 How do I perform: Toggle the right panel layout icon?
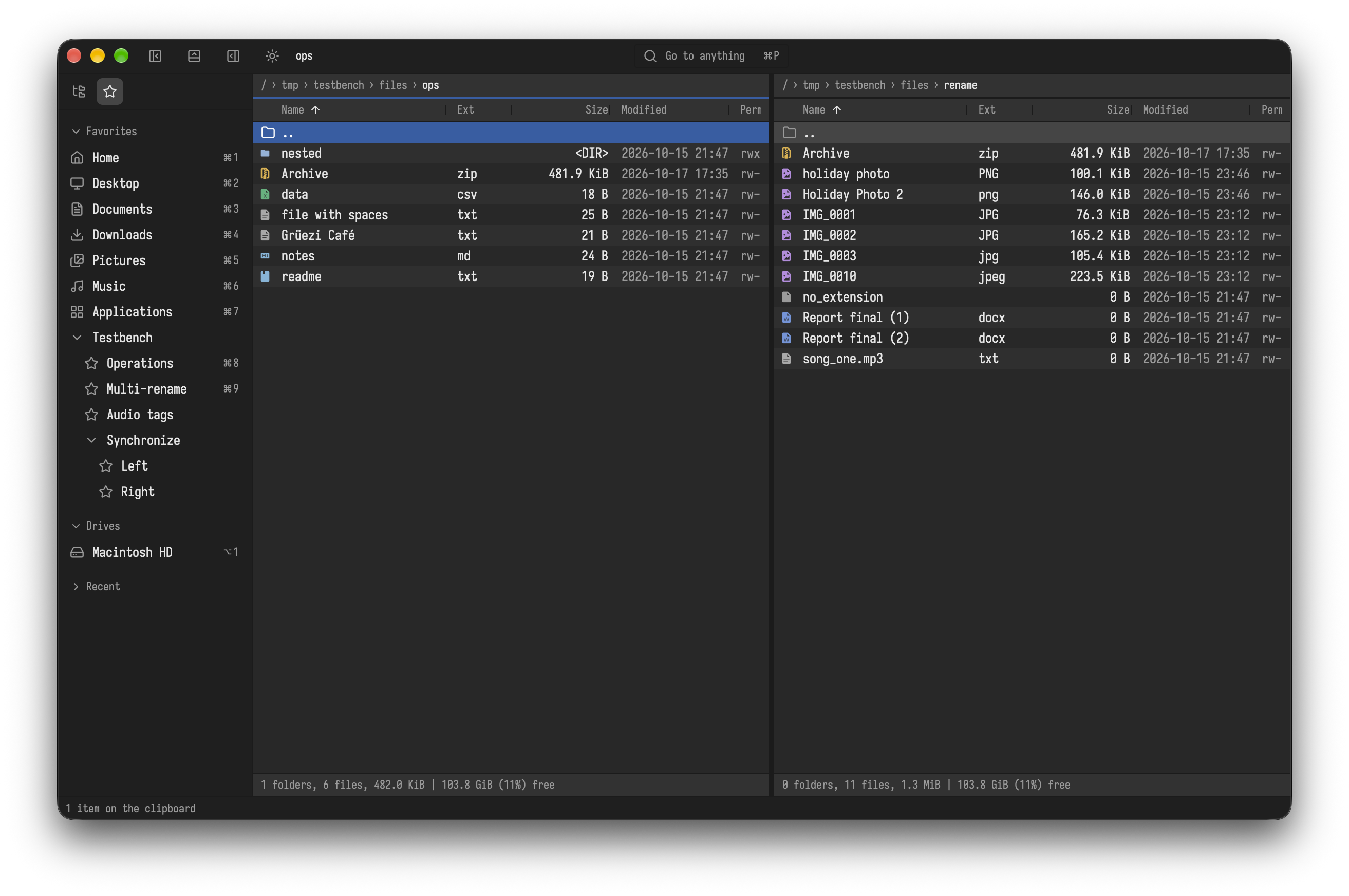(233, 55)
